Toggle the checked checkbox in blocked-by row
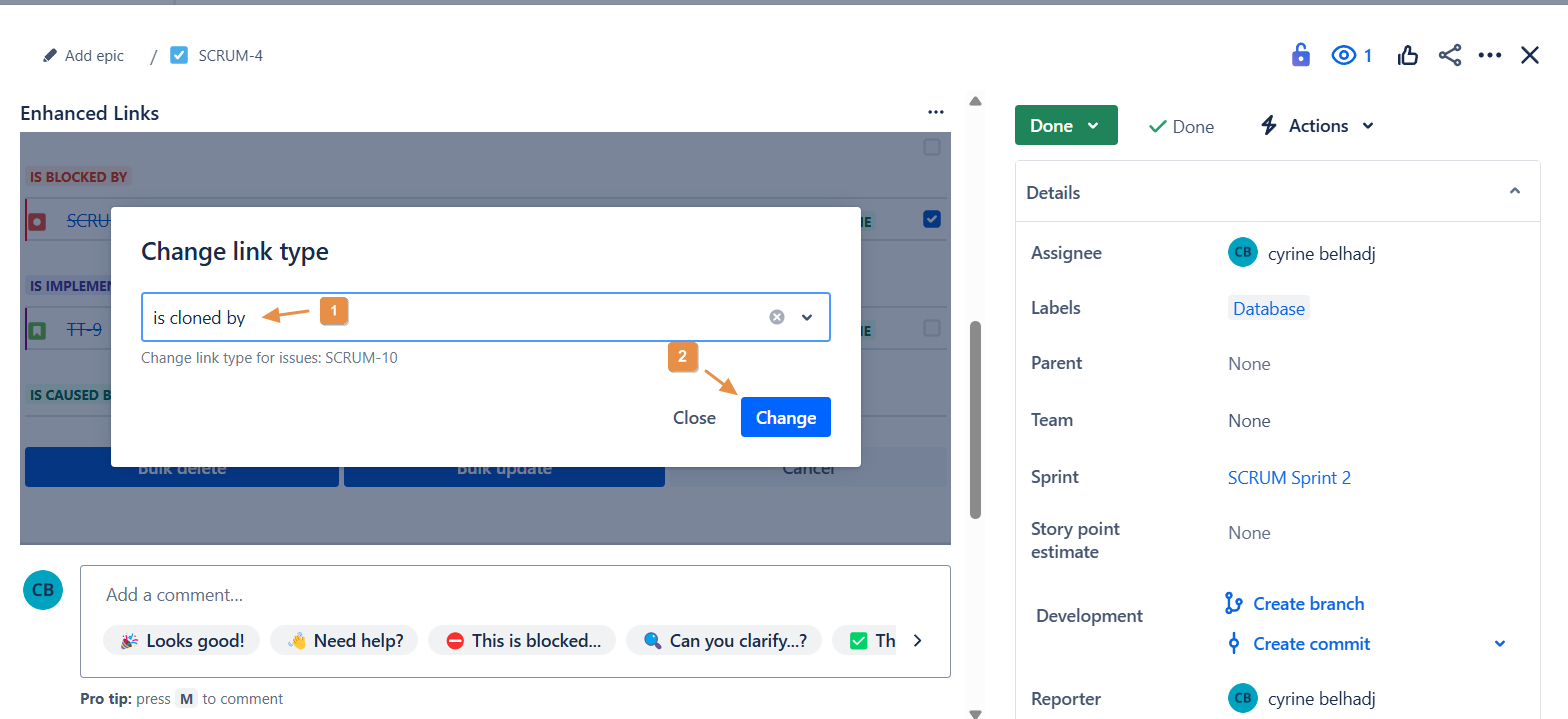Screen dimensions: 1568x719 (932, 219)
